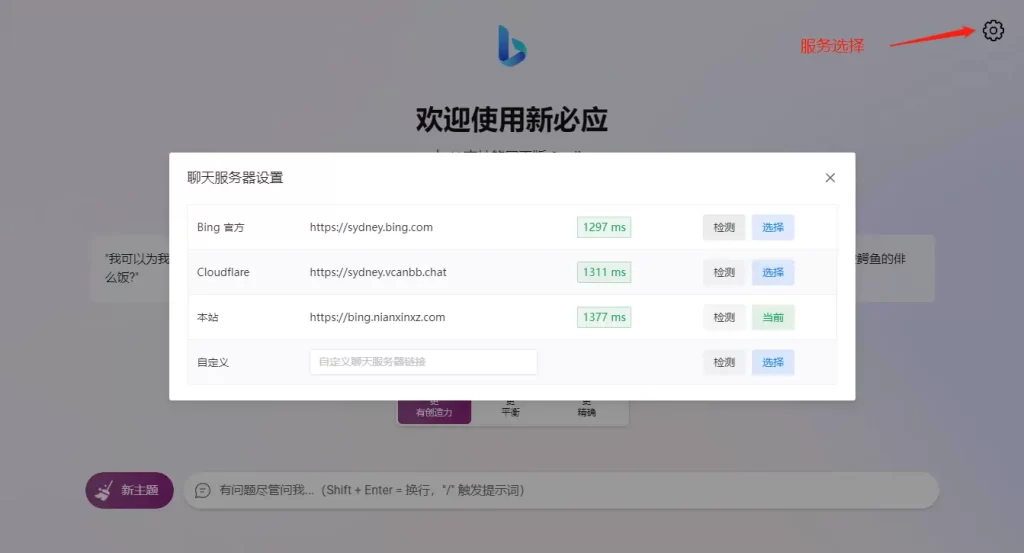Click the 本站 row label

coord(208,317)
